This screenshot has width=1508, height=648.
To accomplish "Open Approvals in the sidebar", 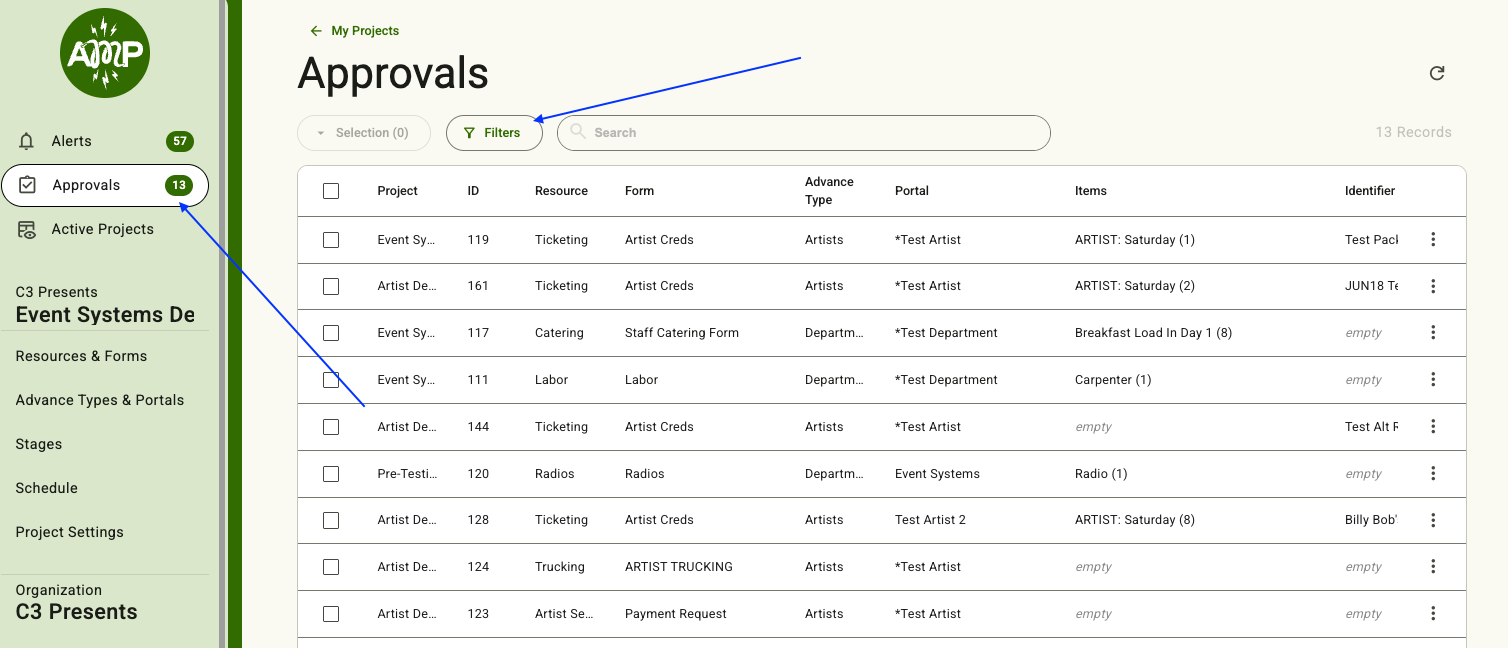I will pyautogui.click(x=105, y=185).
